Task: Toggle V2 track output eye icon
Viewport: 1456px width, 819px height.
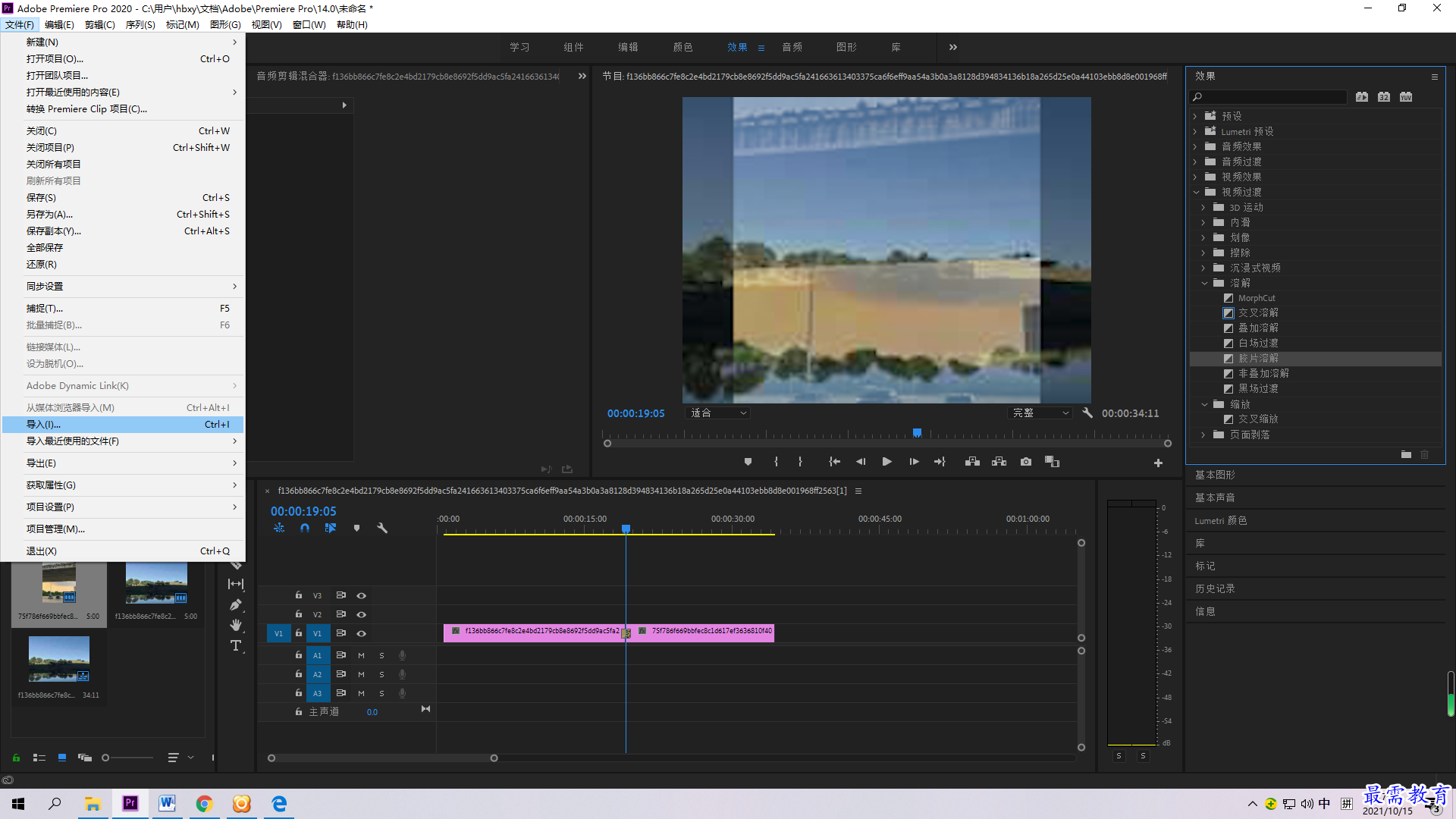Action: [x=362, y=614]
